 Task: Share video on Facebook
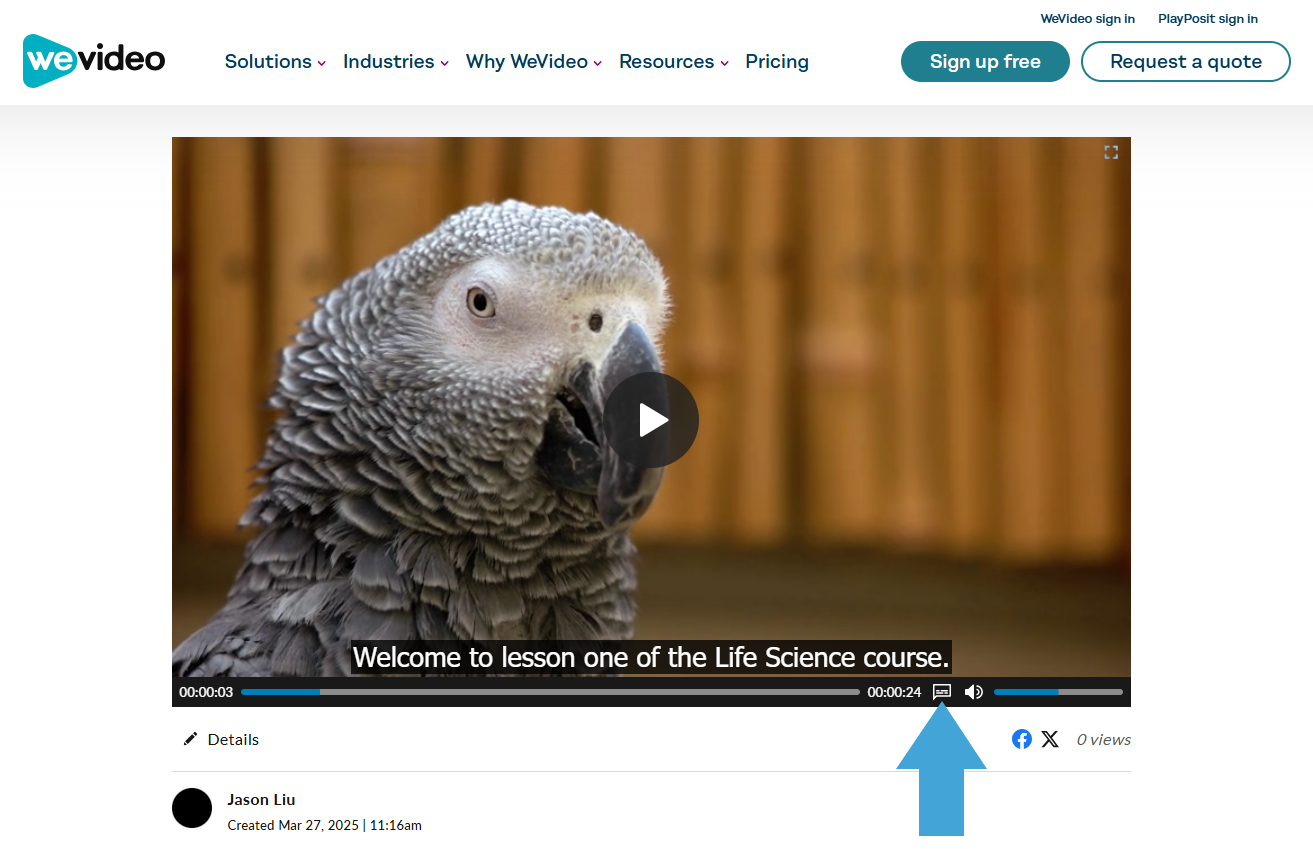coord(1021,739)
